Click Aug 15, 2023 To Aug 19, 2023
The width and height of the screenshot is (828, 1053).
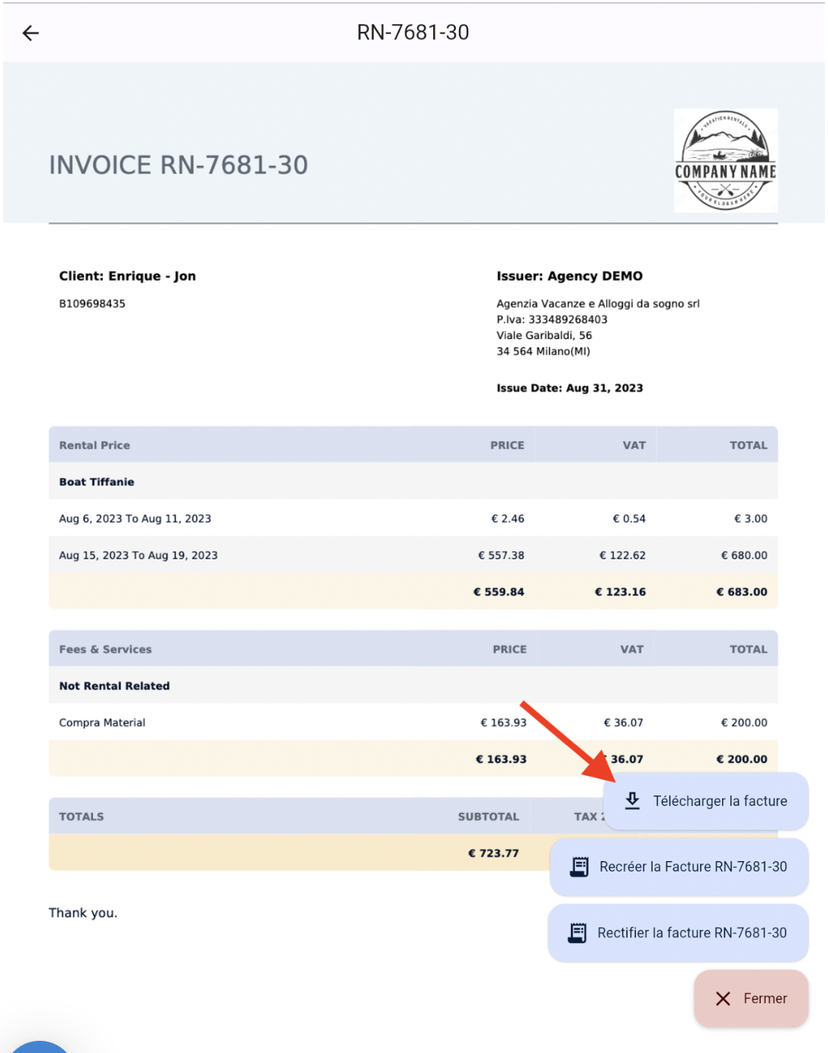(138, 555)
